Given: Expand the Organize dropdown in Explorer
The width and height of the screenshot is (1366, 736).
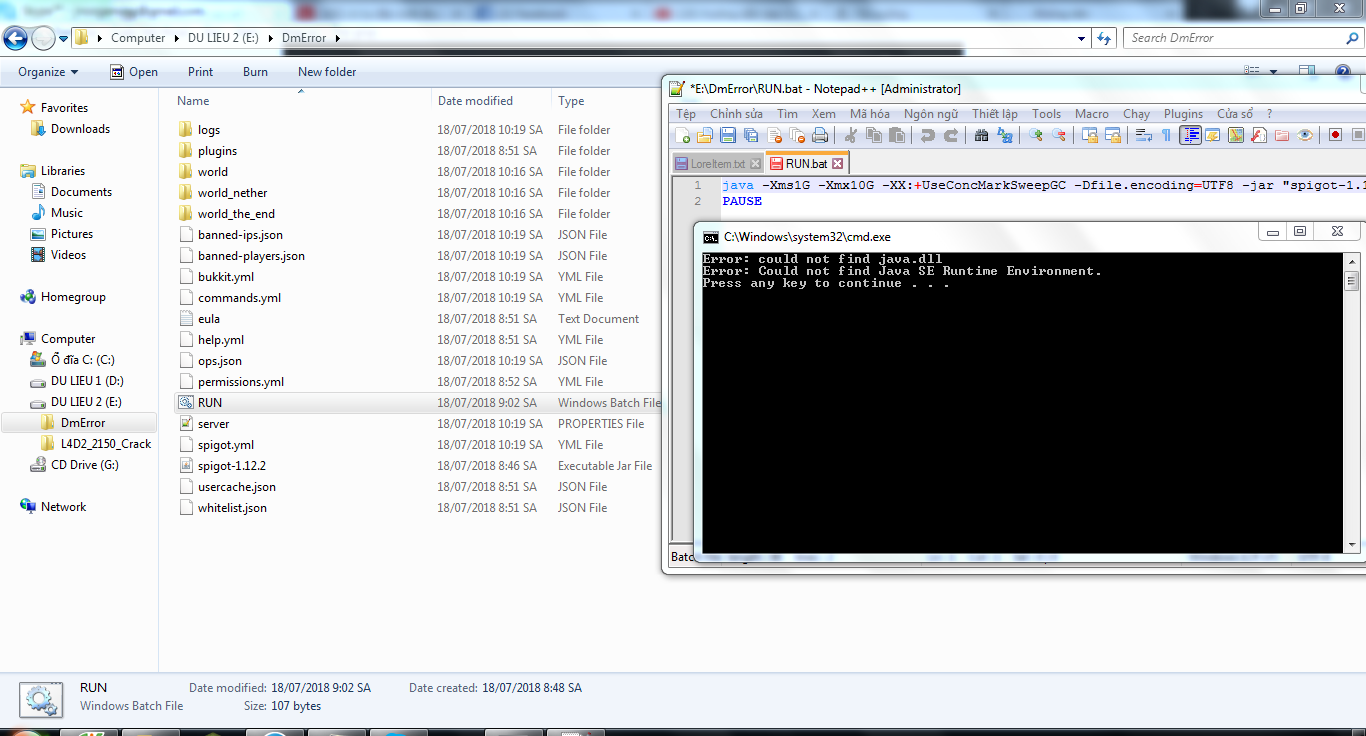Looking at the screenshot, I should [48, 72].
